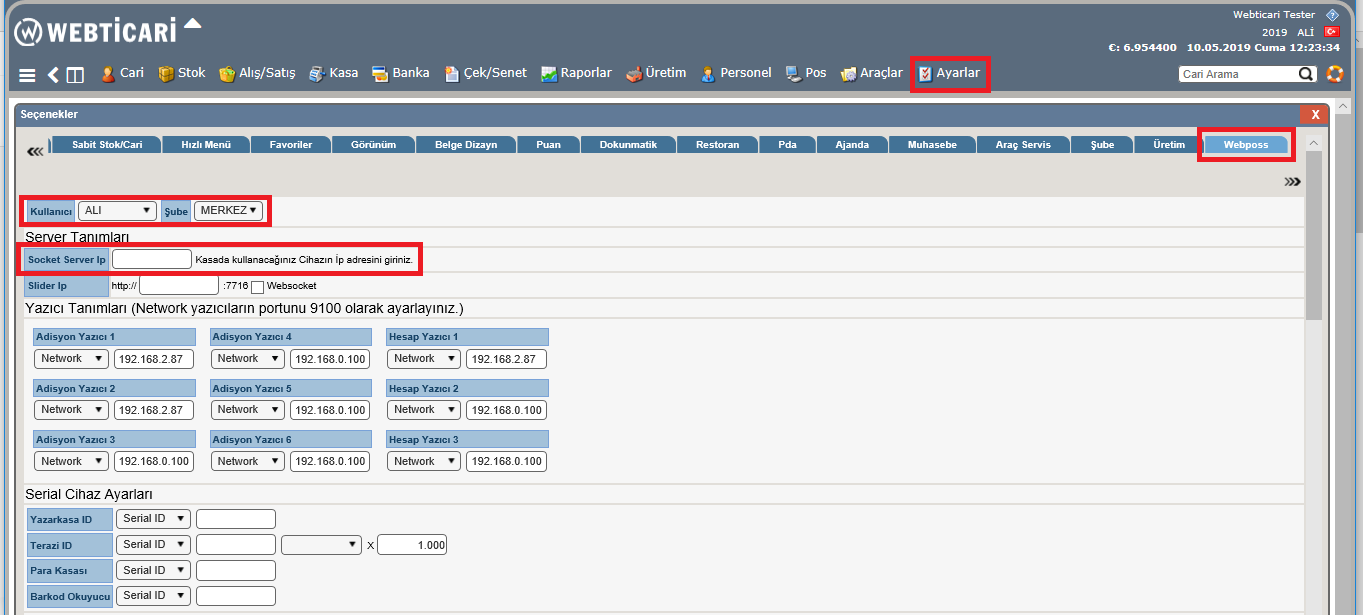
Task: Open the Ayarlar menu
Action: [949, 74]
